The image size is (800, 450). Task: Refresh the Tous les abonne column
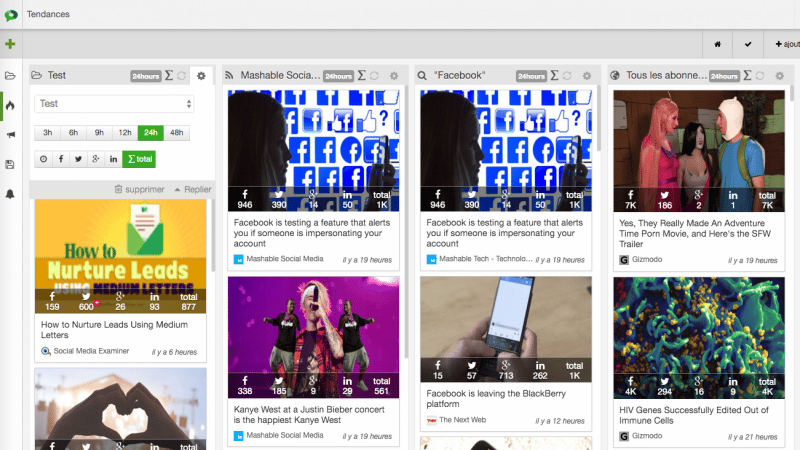760,76
